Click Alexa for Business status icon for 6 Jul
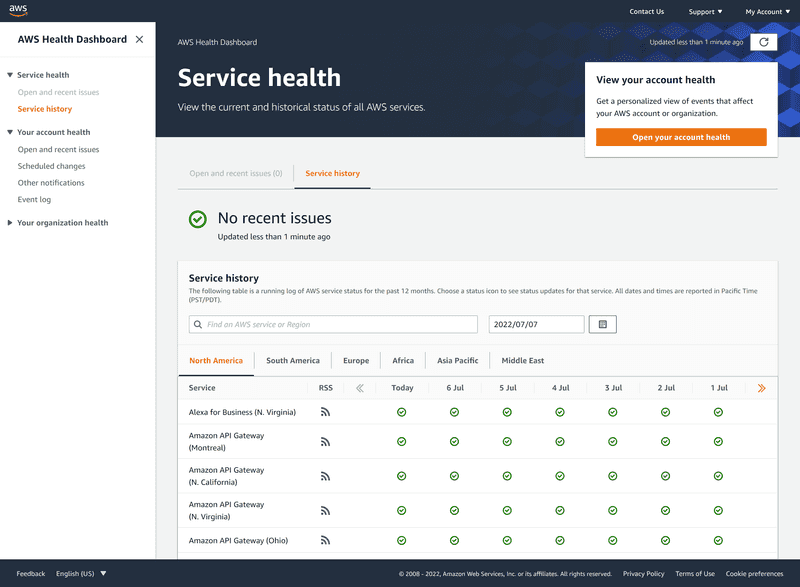Viewport: 800px width, 587px height. pos(454,412)
